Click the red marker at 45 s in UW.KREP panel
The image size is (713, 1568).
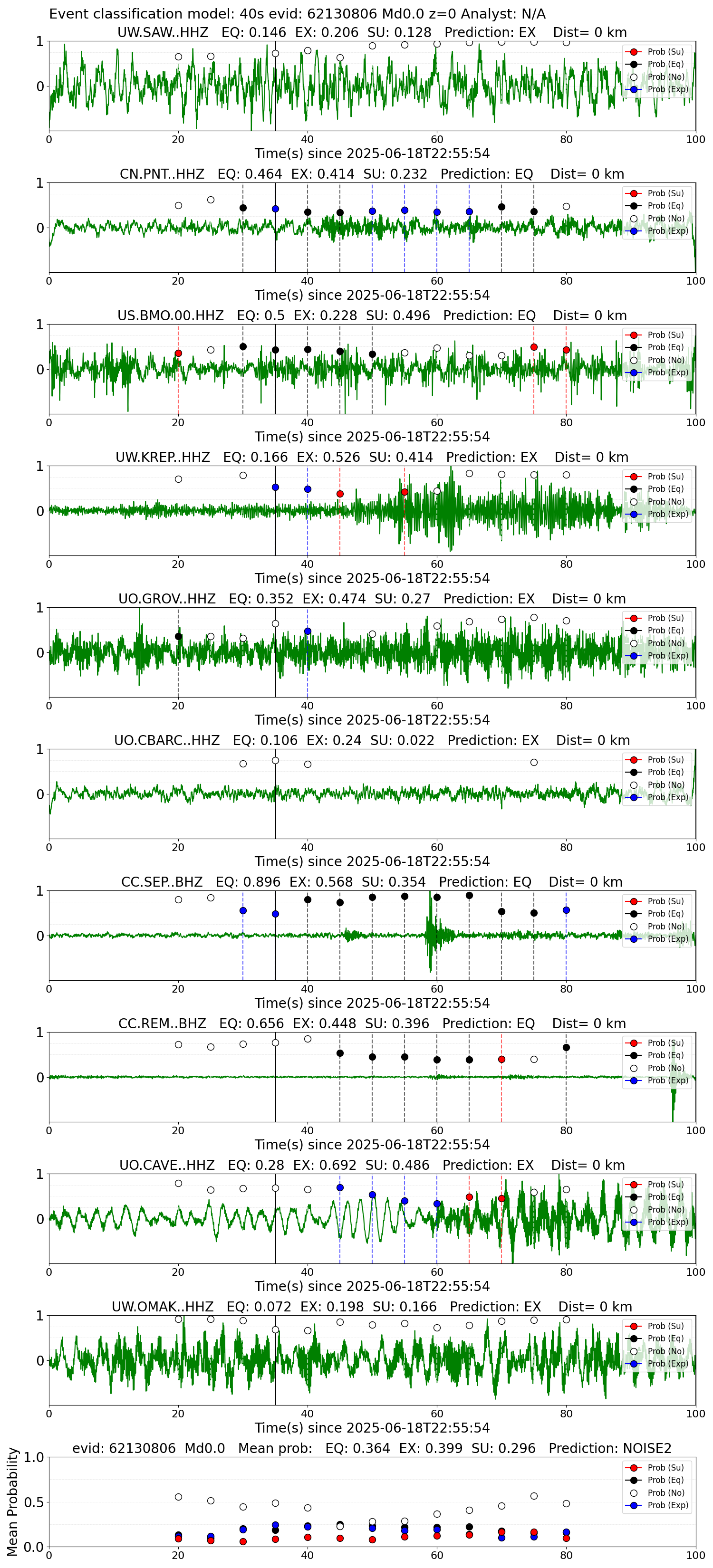[x=340, y=494]
